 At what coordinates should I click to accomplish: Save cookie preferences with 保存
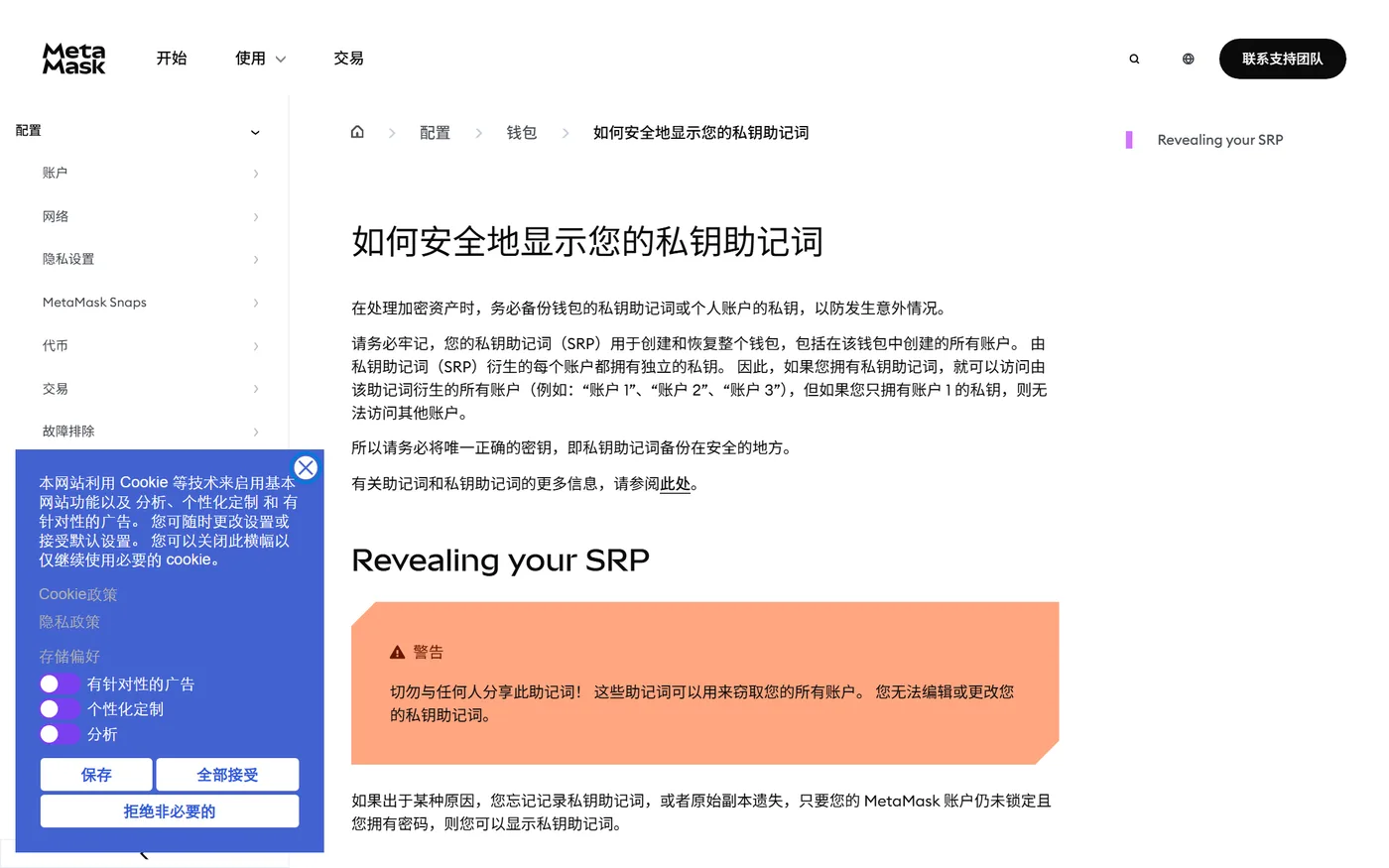[96, 775]
